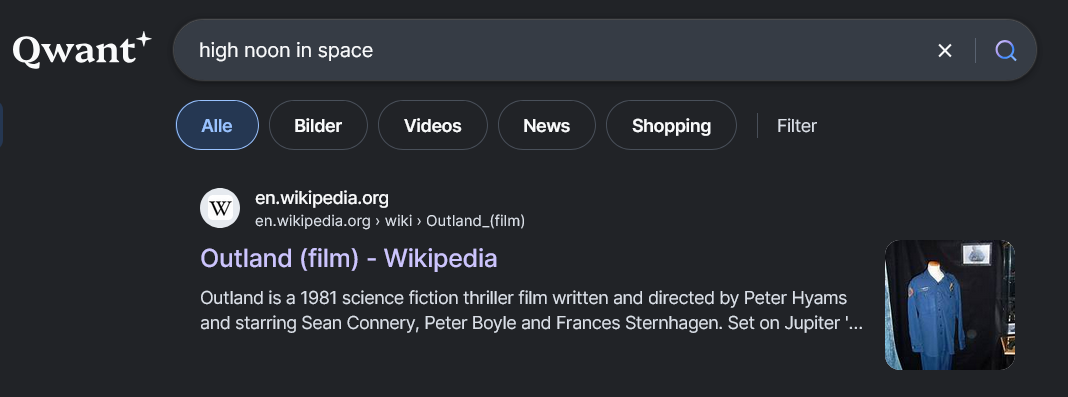Viewport: 1068px width, 397px height.
Task: Click the Wikipedia W favicon
Action: (x=220, y=208)
